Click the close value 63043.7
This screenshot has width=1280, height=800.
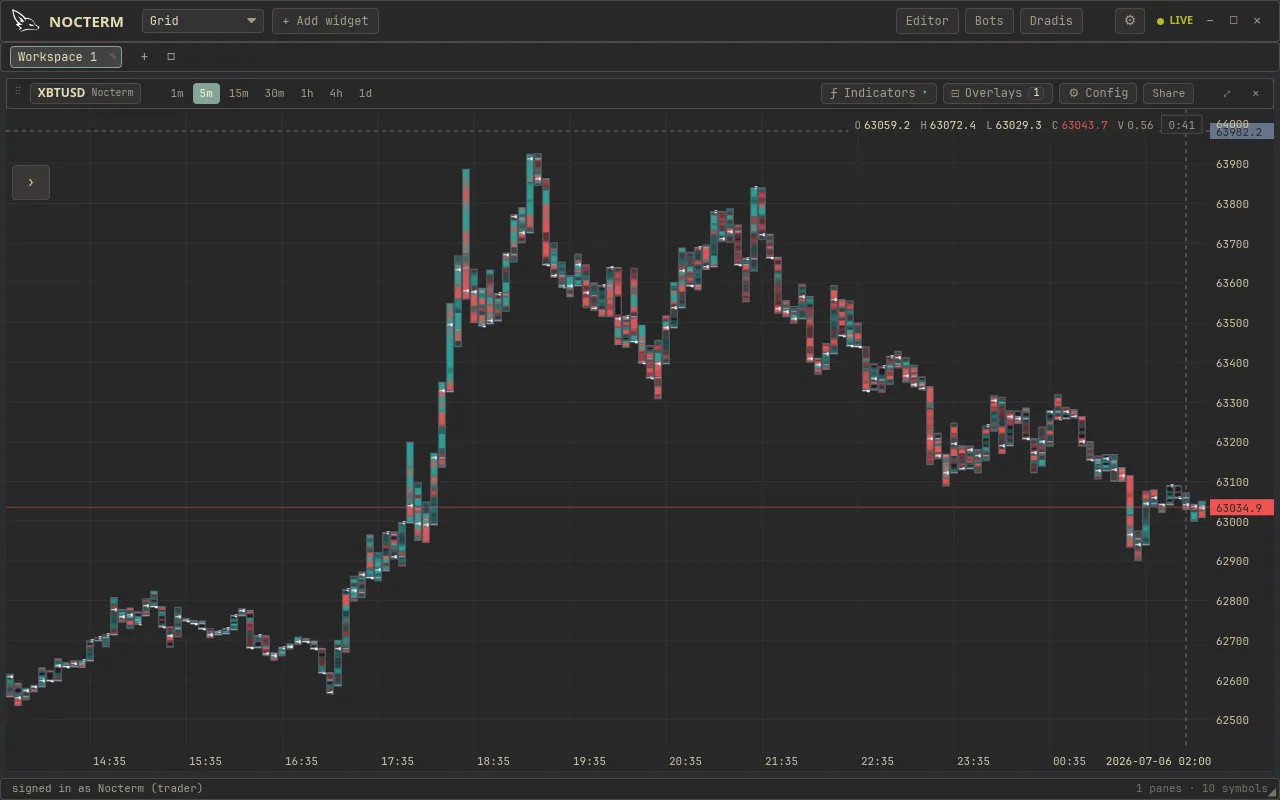point(1085,125)
